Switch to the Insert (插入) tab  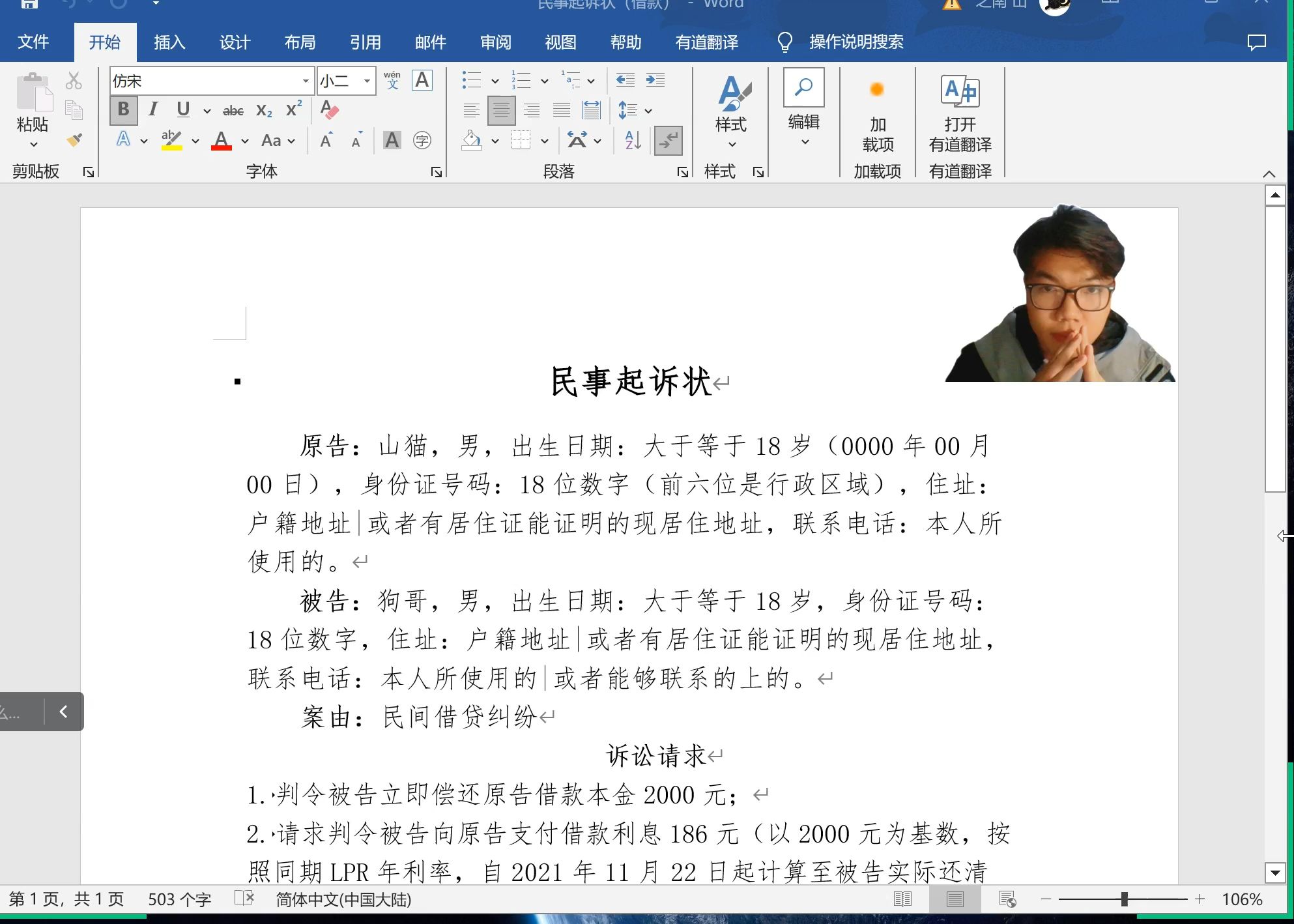(170, 42)
